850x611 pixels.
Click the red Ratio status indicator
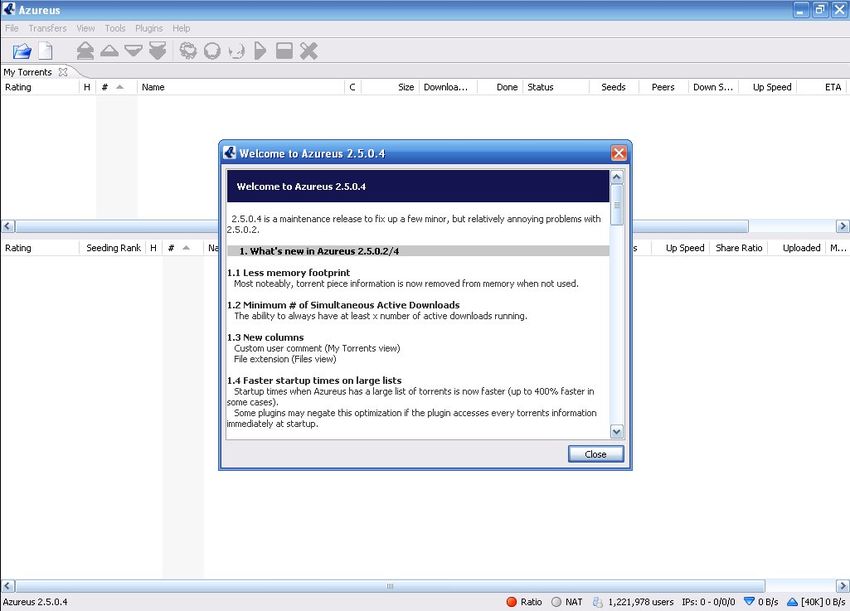(511, 602)
